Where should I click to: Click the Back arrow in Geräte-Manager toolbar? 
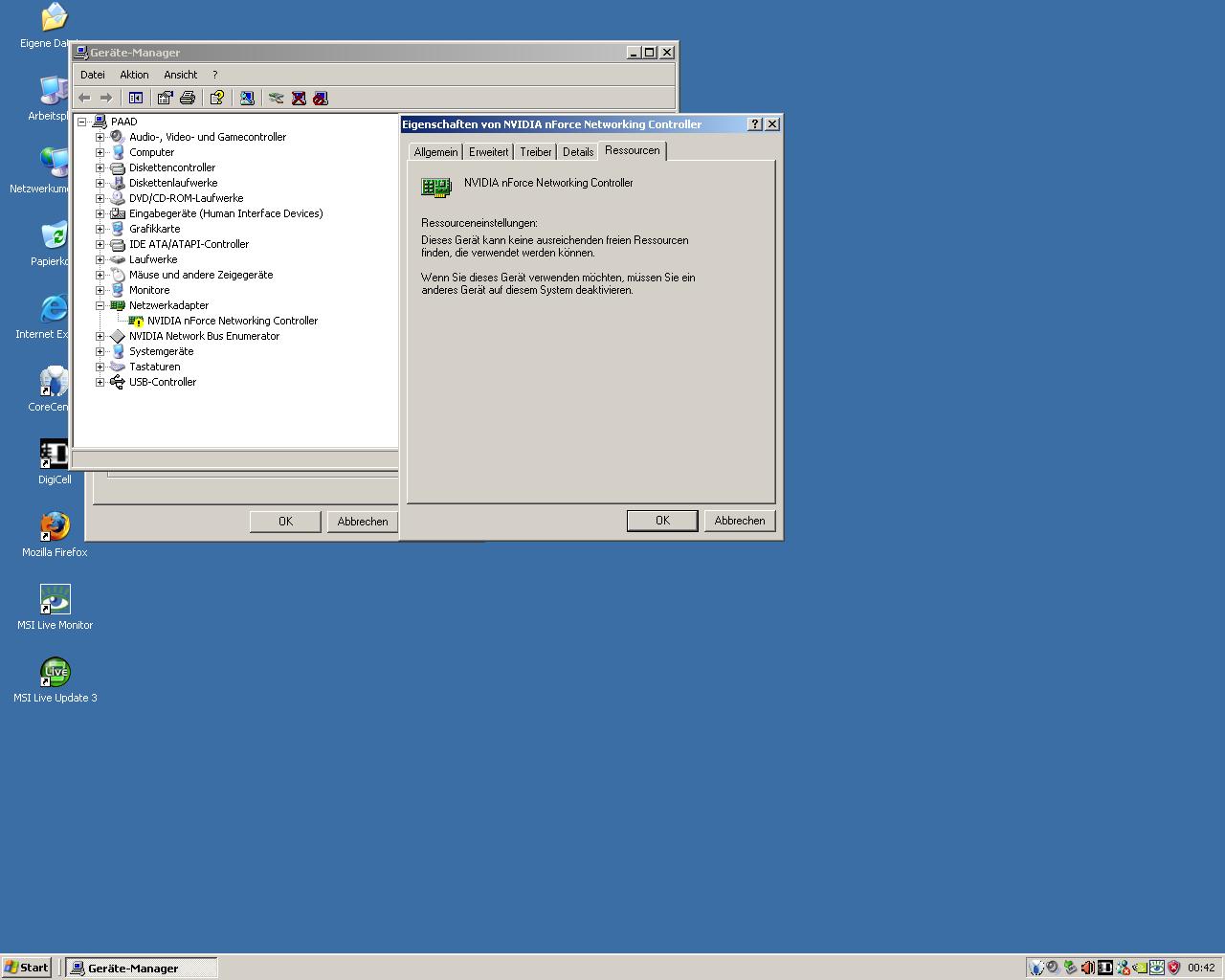pyautogui.click(x=84, y=98)
